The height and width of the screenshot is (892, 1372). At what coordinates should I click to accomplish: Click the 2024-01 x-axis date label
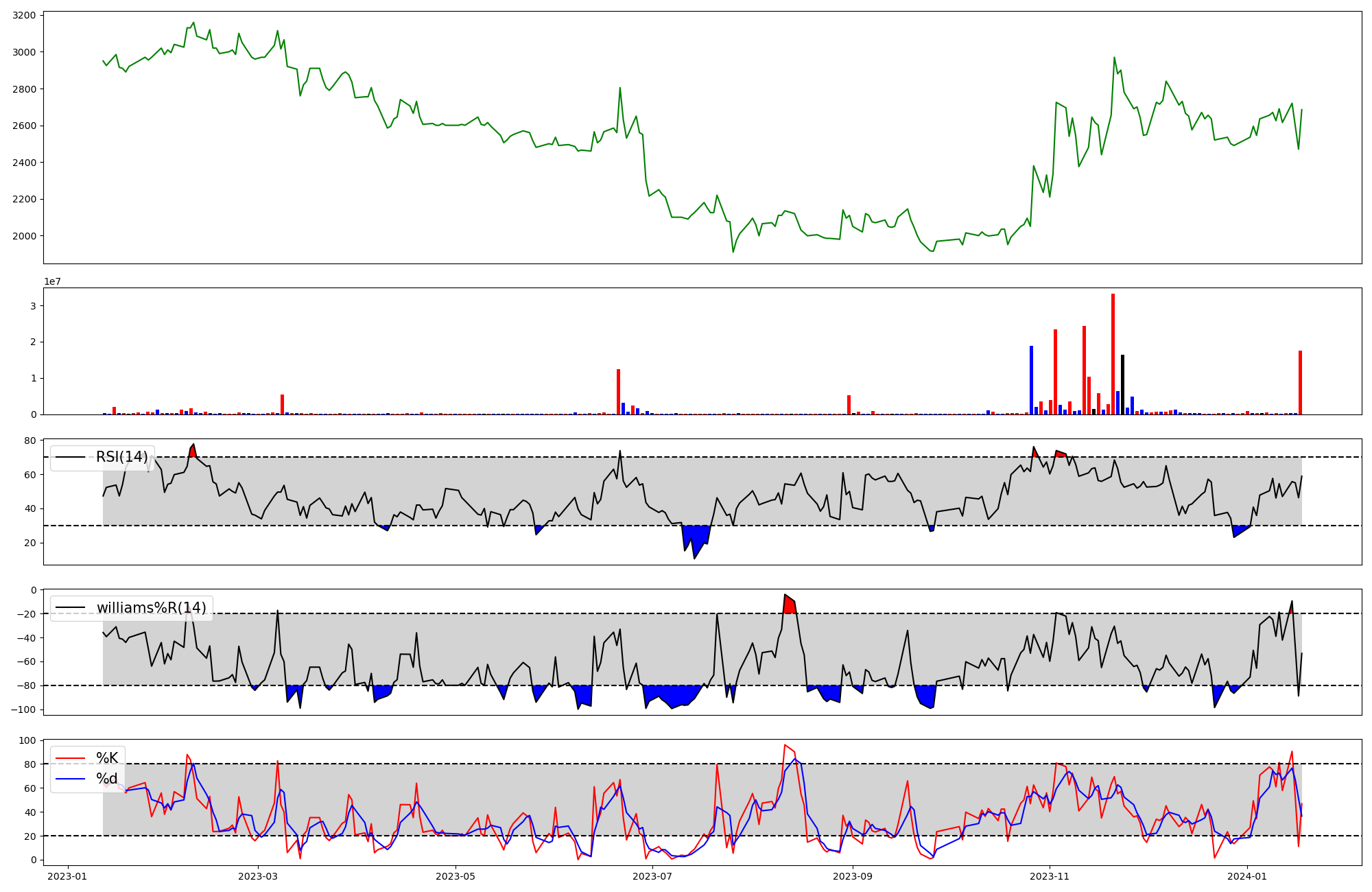click(x=1246, y=876)
